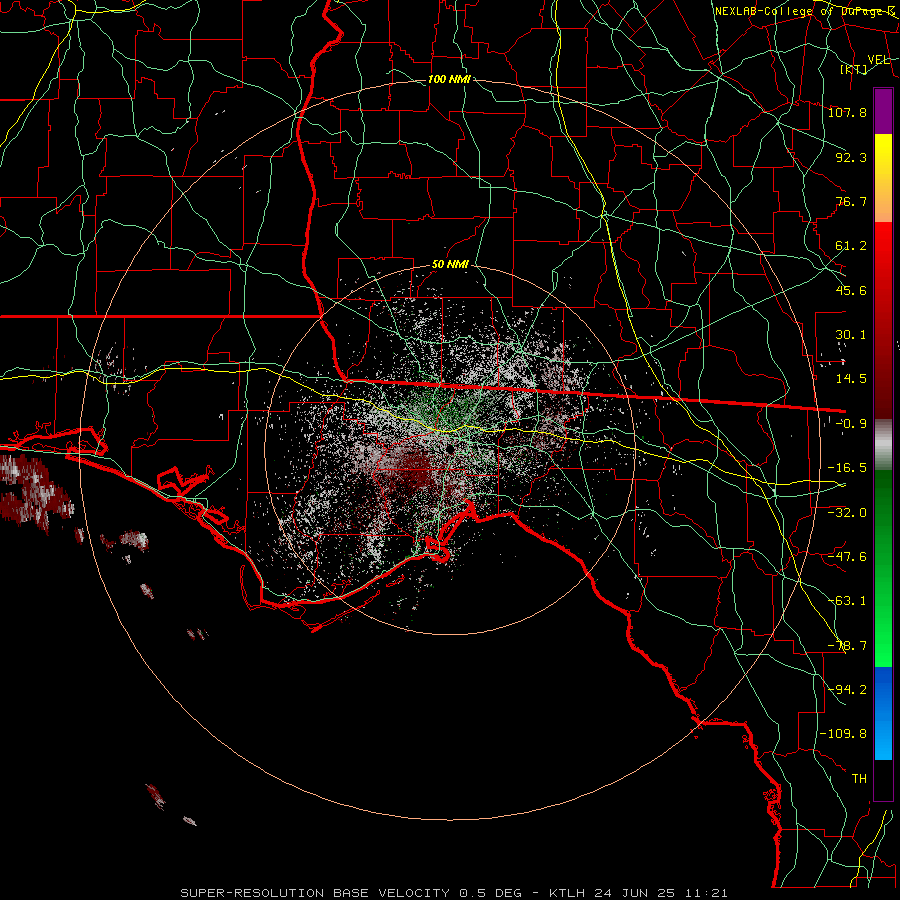This screenshot has height=900, width=900.
Task: Select the -94.2 value on velocity scale
Action: point(847,690)
